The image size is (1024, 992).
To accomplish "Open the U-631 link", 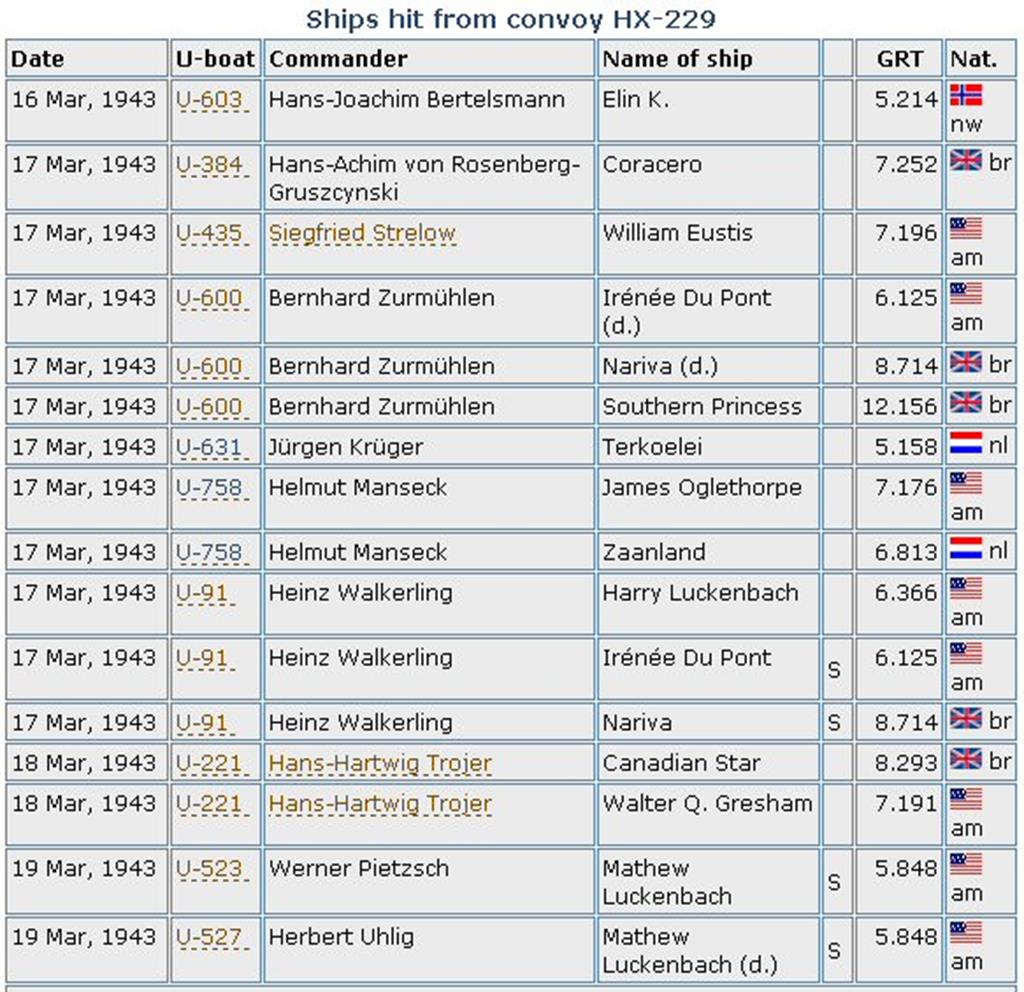I will point(208,447).
